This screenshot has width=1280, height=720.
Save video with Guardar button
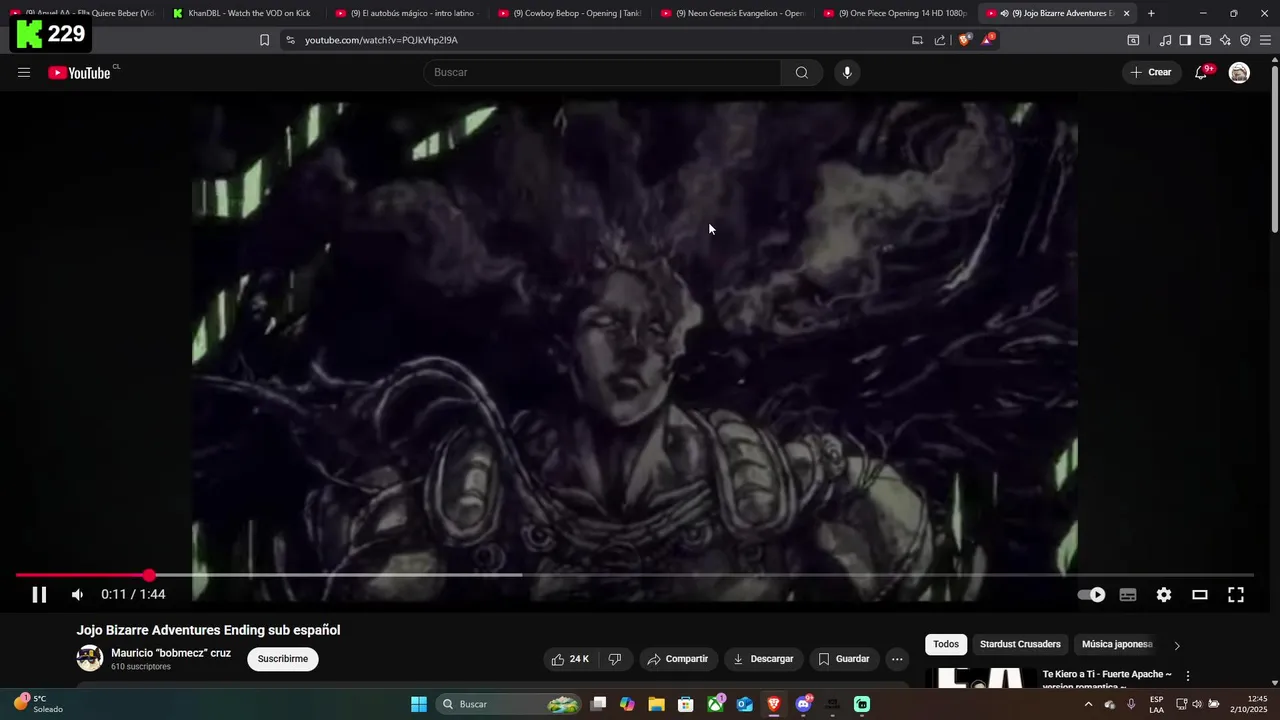844,659
